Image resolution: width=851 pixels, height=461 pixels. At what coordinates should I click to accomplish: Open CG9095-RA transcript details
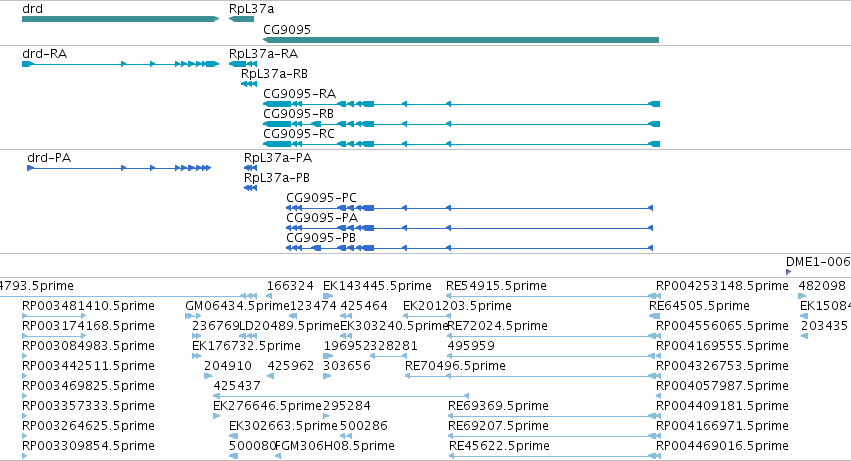[x=300, y=94]
